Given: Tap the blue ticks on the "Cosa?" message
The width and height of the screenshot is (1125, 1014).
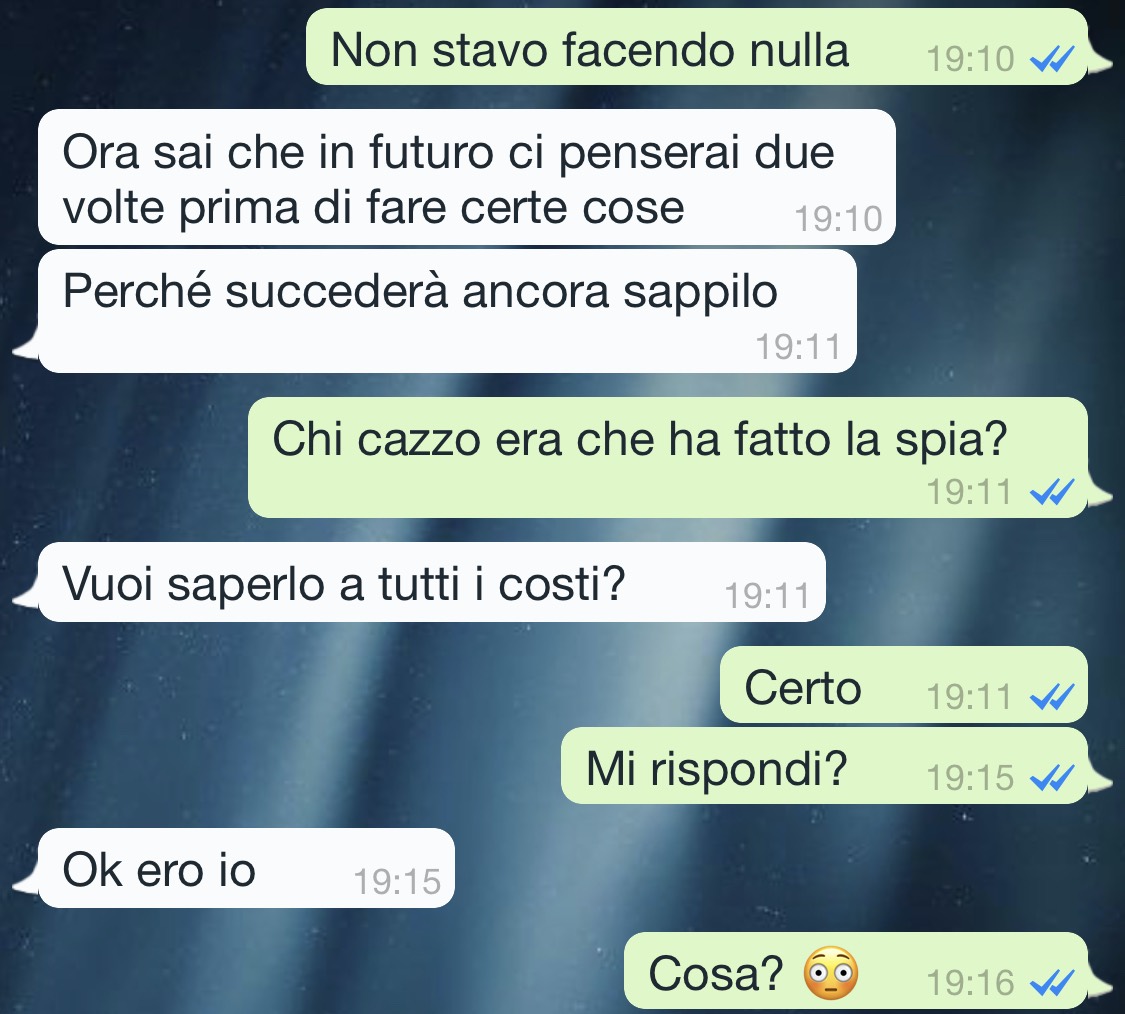Looking at the screenshot, I should pos(1052,983).
